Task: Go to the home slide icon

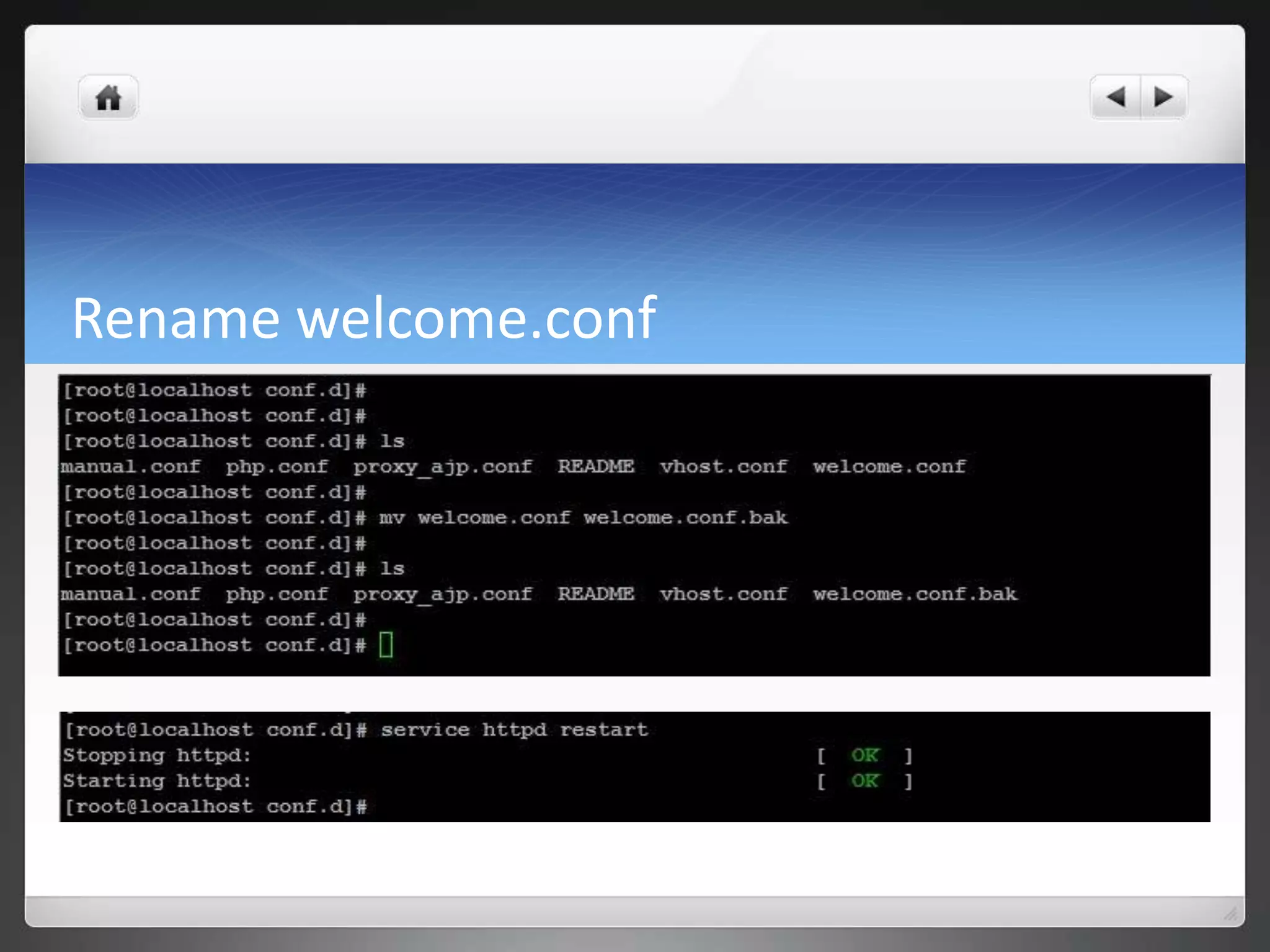Action: (x=108, y=97)
